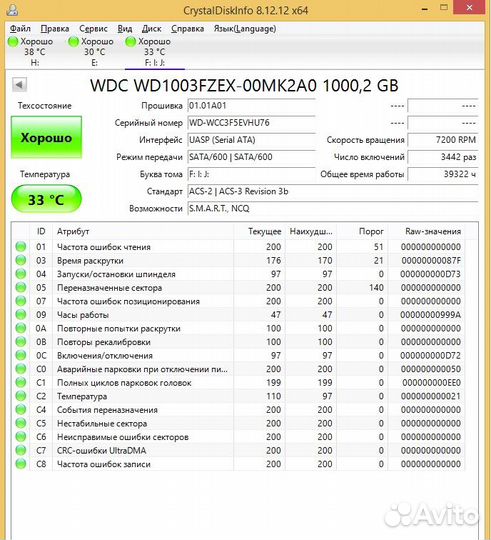Viewport: 491px width, 540px height.
Task: Click status icon of Неисправимые ошибки секторов
Action: [x=21, y=437]
